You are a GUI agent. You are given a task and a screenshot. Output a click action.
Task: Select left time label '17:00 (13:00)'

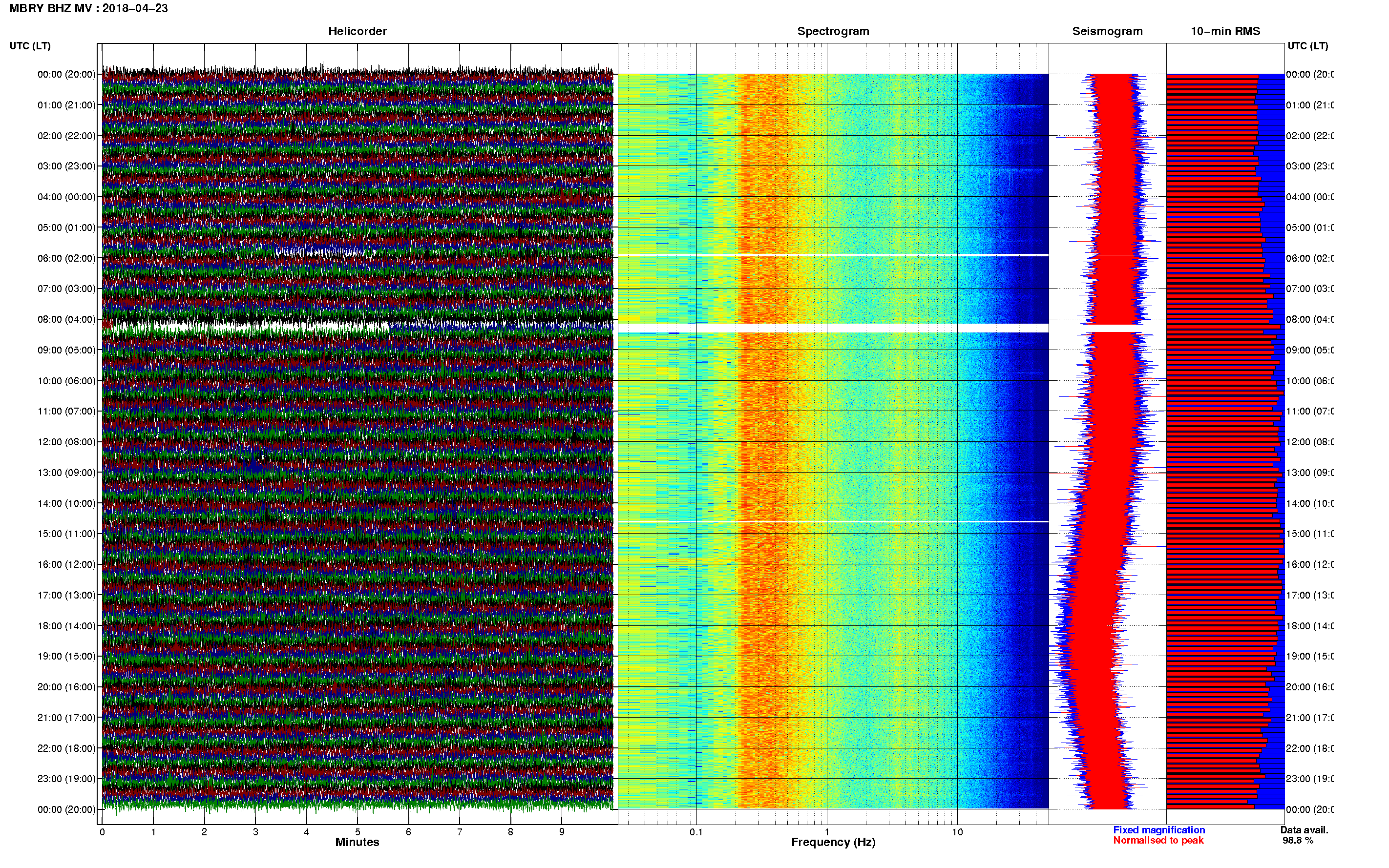click(66, 595)
